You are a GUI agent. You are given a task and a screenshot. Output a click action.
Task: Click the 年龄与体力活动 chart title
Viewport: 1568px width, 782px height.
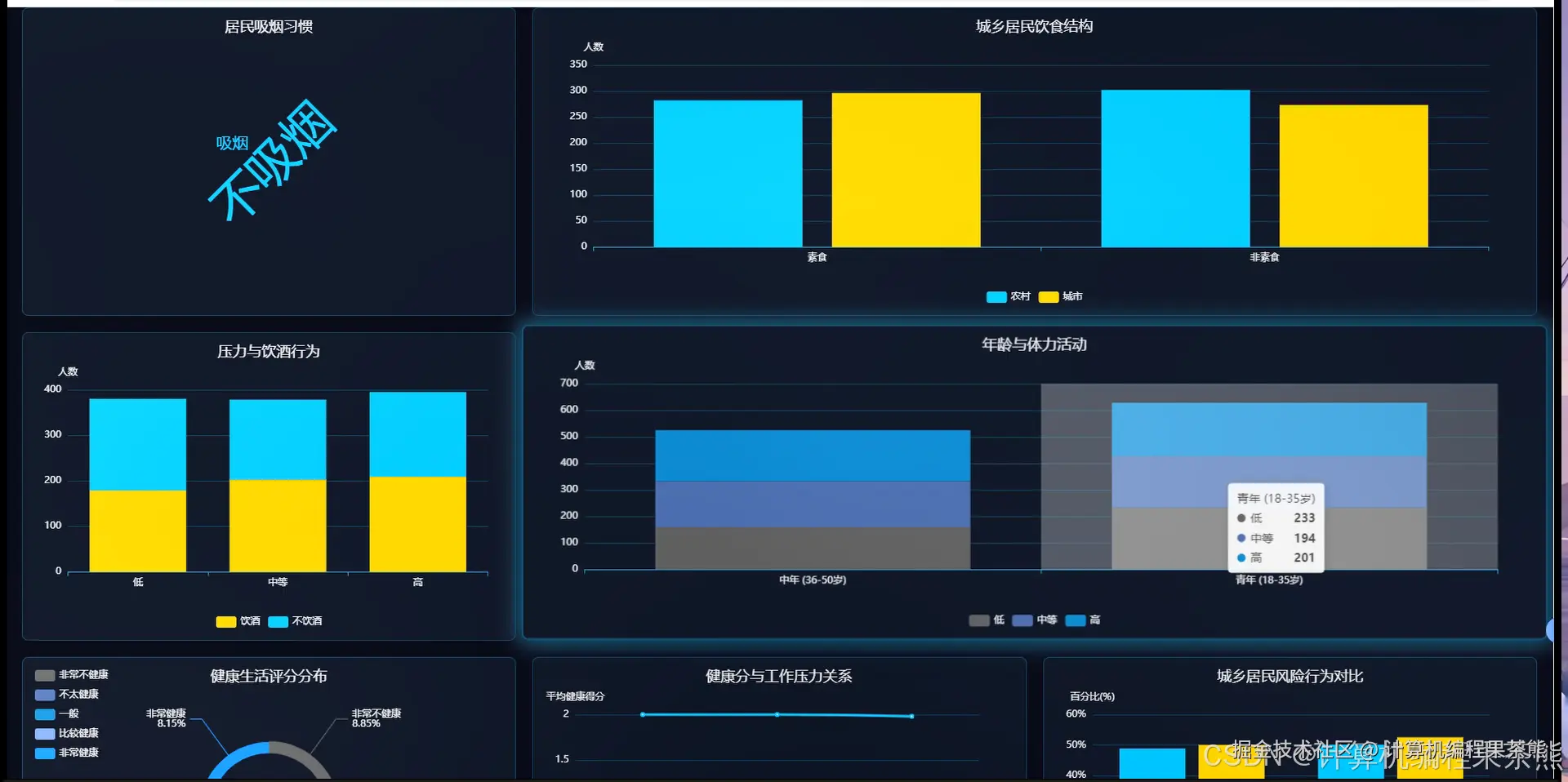point(1034,344)
